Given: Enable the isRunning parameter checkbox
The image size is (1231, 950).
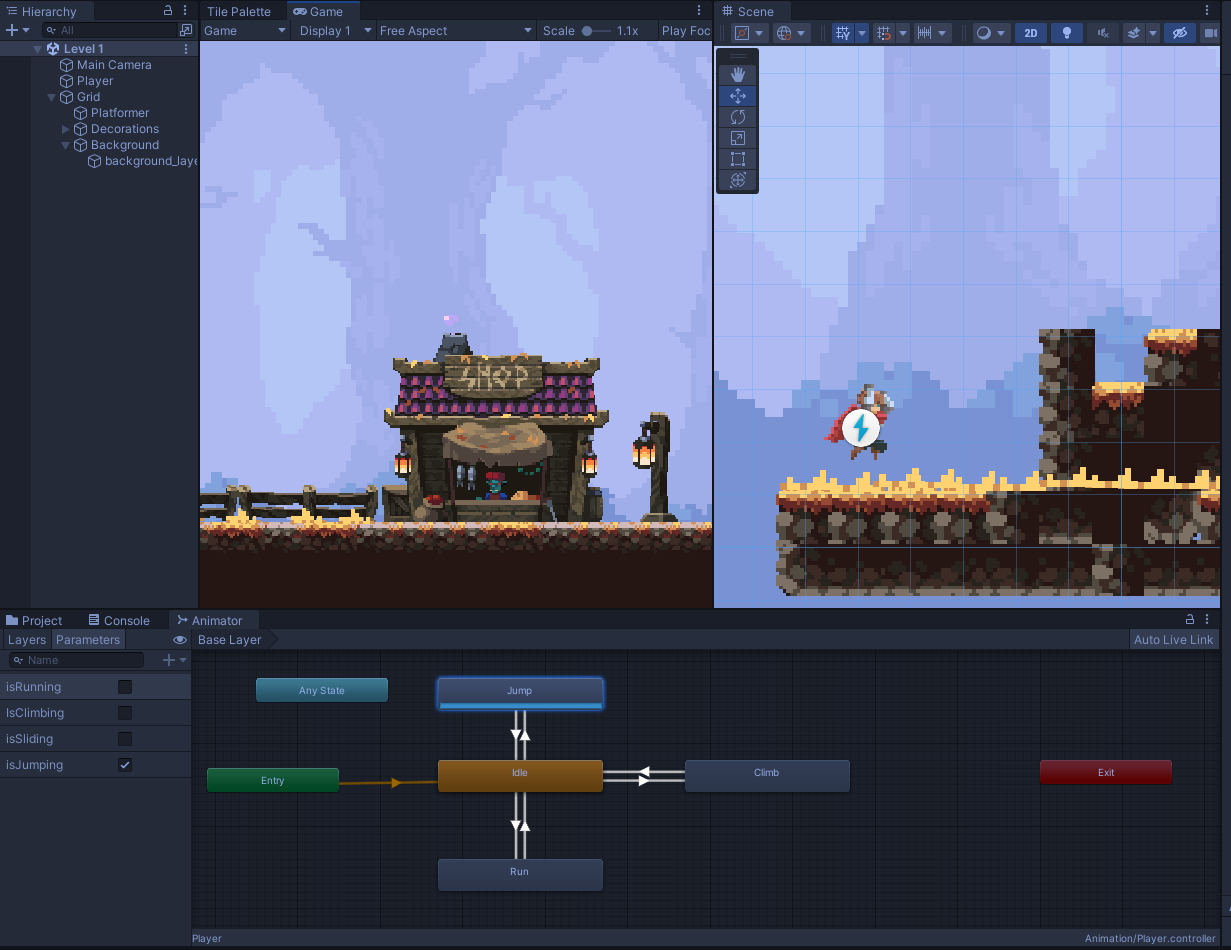Looking at the screenshot, I should [x=124, y=687].
